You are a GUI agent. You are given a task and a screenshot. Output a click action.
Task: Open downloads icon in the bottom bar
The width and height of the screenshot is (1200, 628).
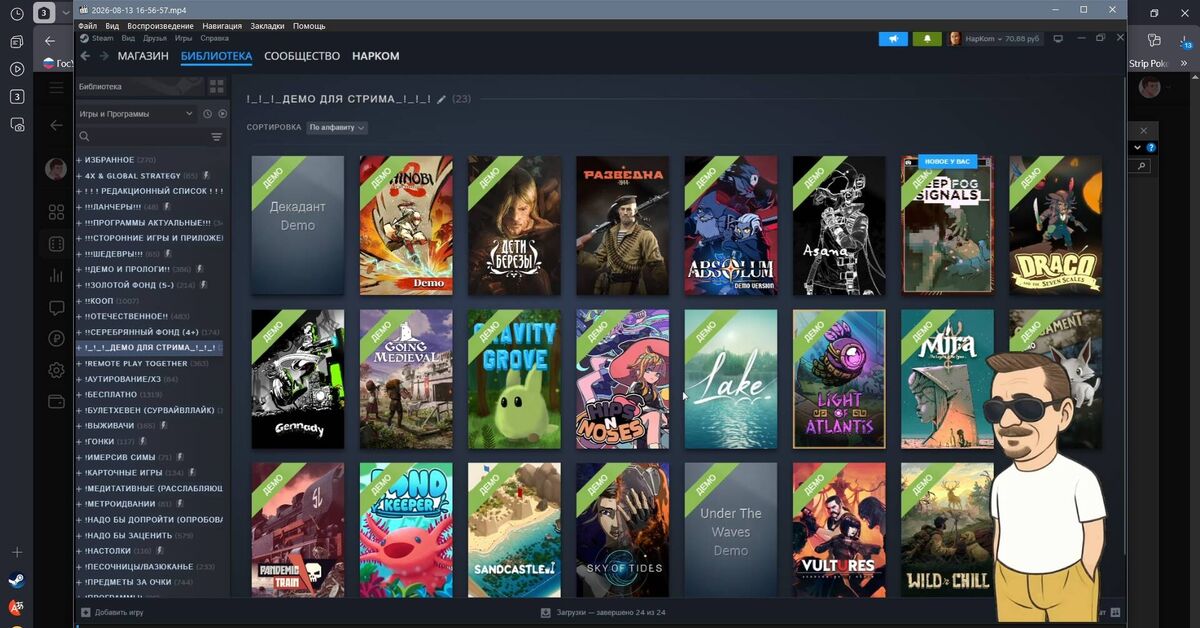point(545,612)
